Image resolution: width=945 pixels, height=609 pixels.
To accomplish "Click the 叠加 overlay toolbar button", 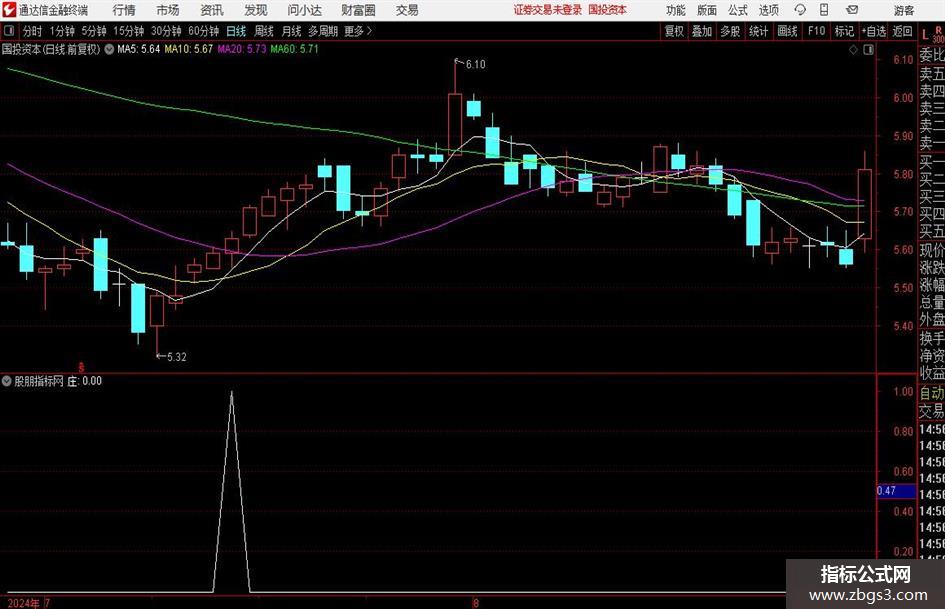I will coord(702,31).
